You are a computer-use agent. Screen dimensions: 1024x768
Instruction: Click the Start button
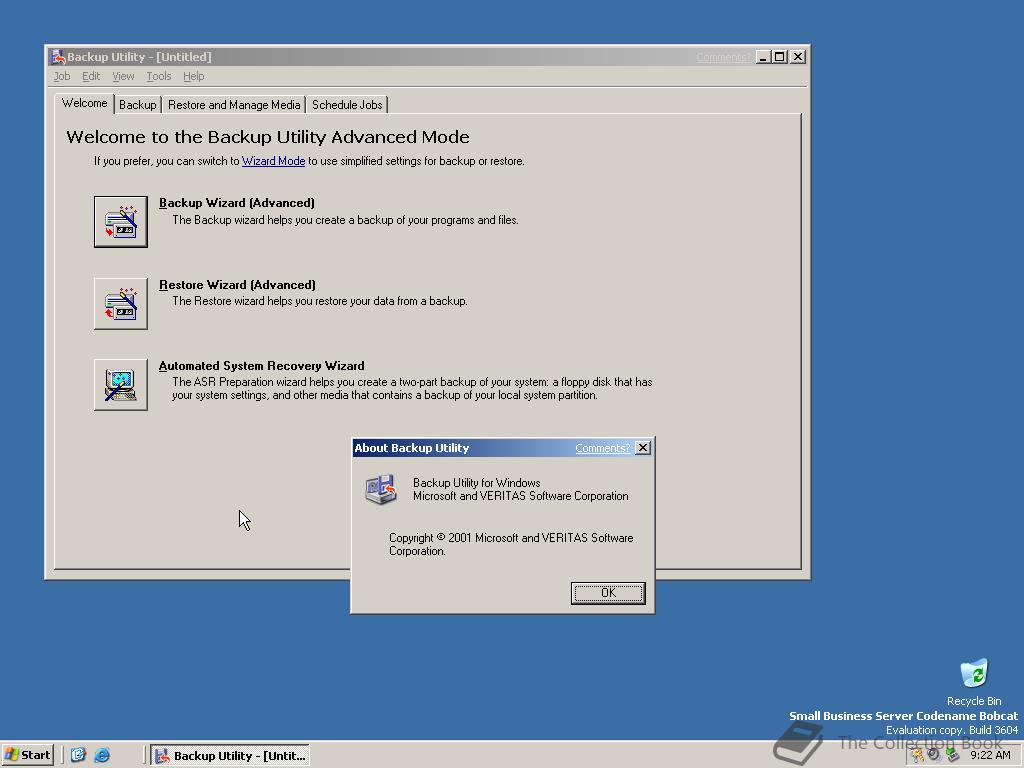27,755
